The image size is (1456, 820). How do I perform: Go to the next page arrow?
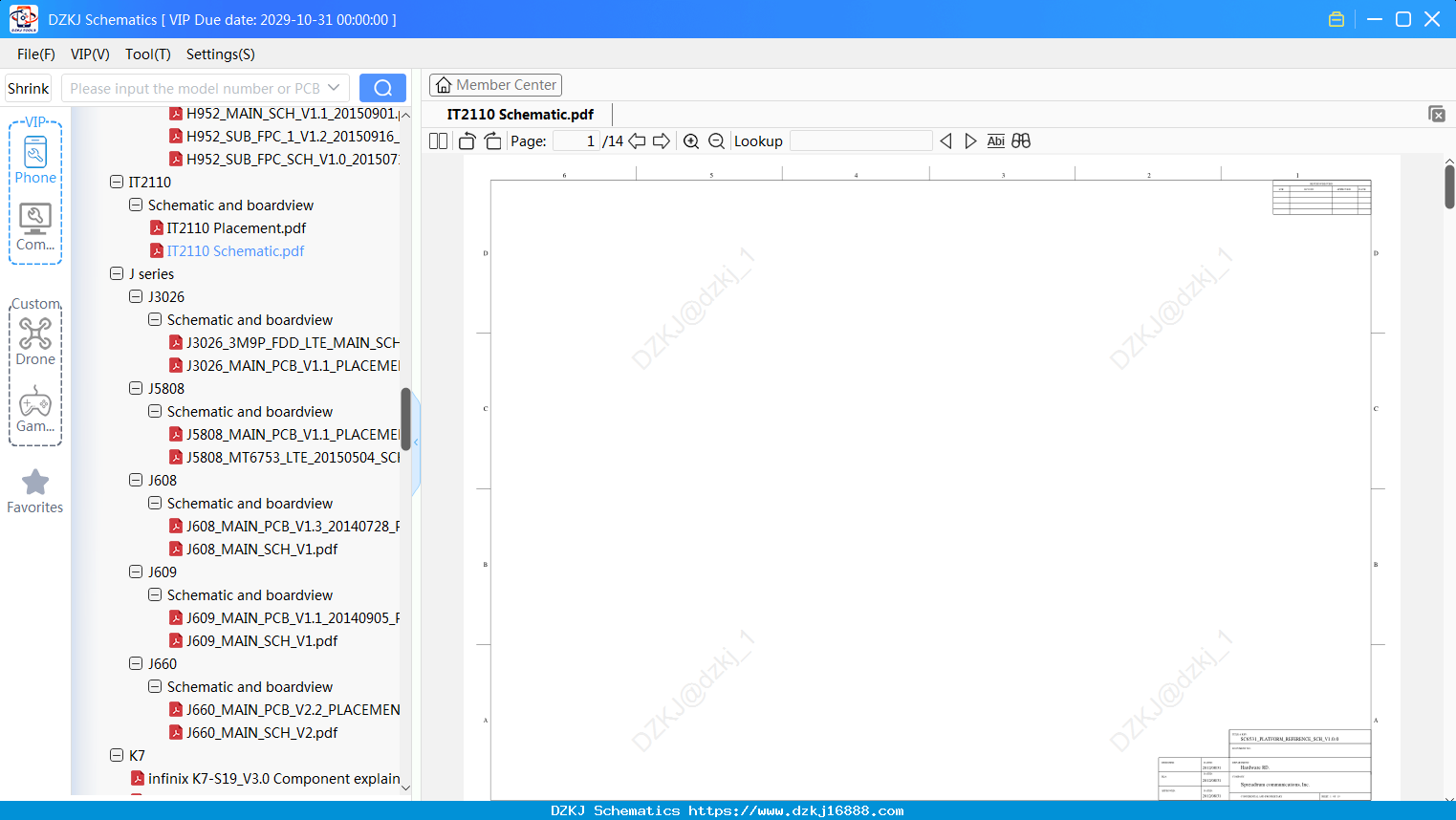click(662, 141)
